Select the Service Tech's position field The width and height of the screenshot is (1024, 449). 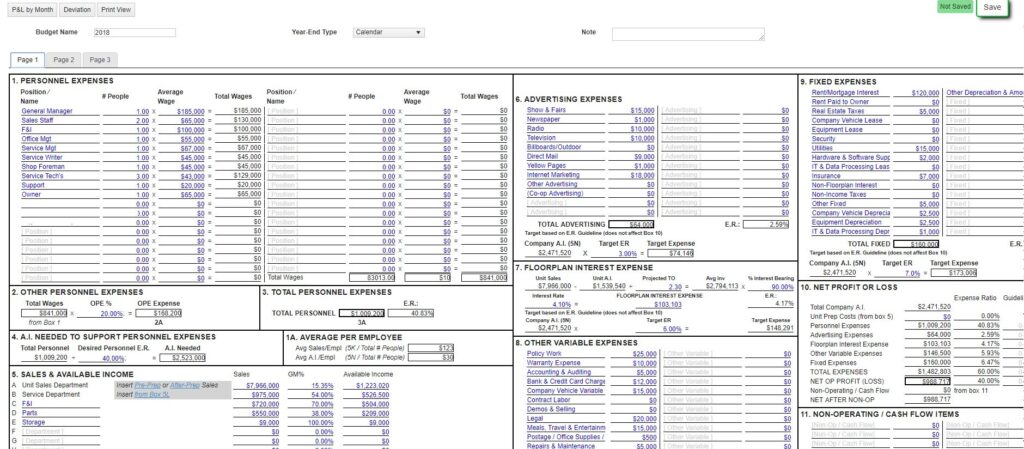point(59,176)
